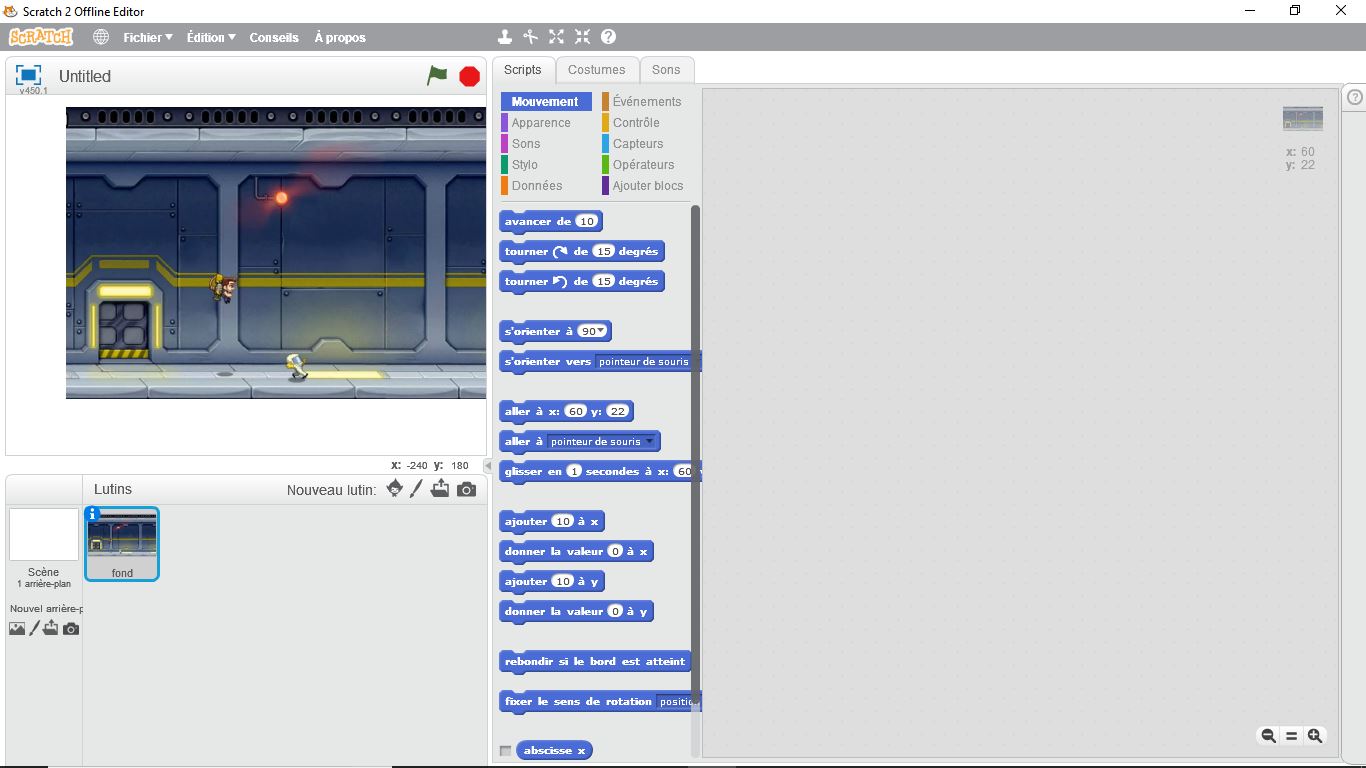Click the Block help question icon
The image size is (1366, 768).
tap(608, 37)
